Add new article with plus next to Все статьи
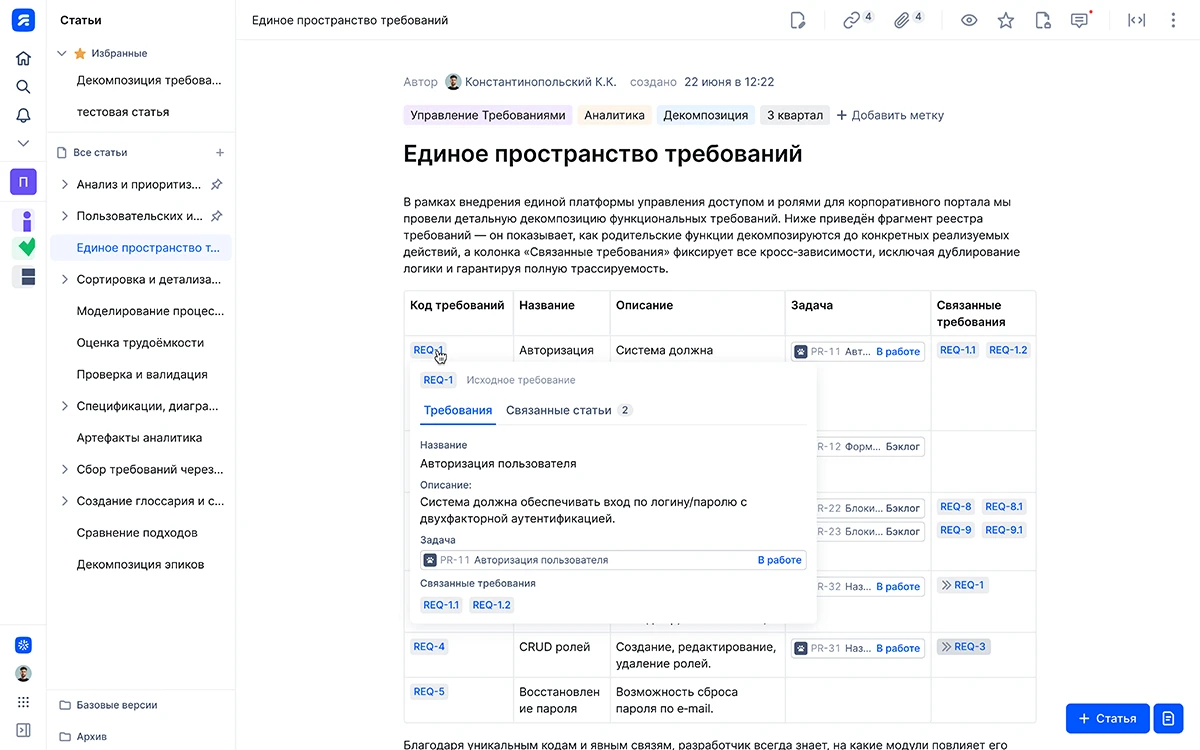 pyautogui.click(x=220, y=153)
